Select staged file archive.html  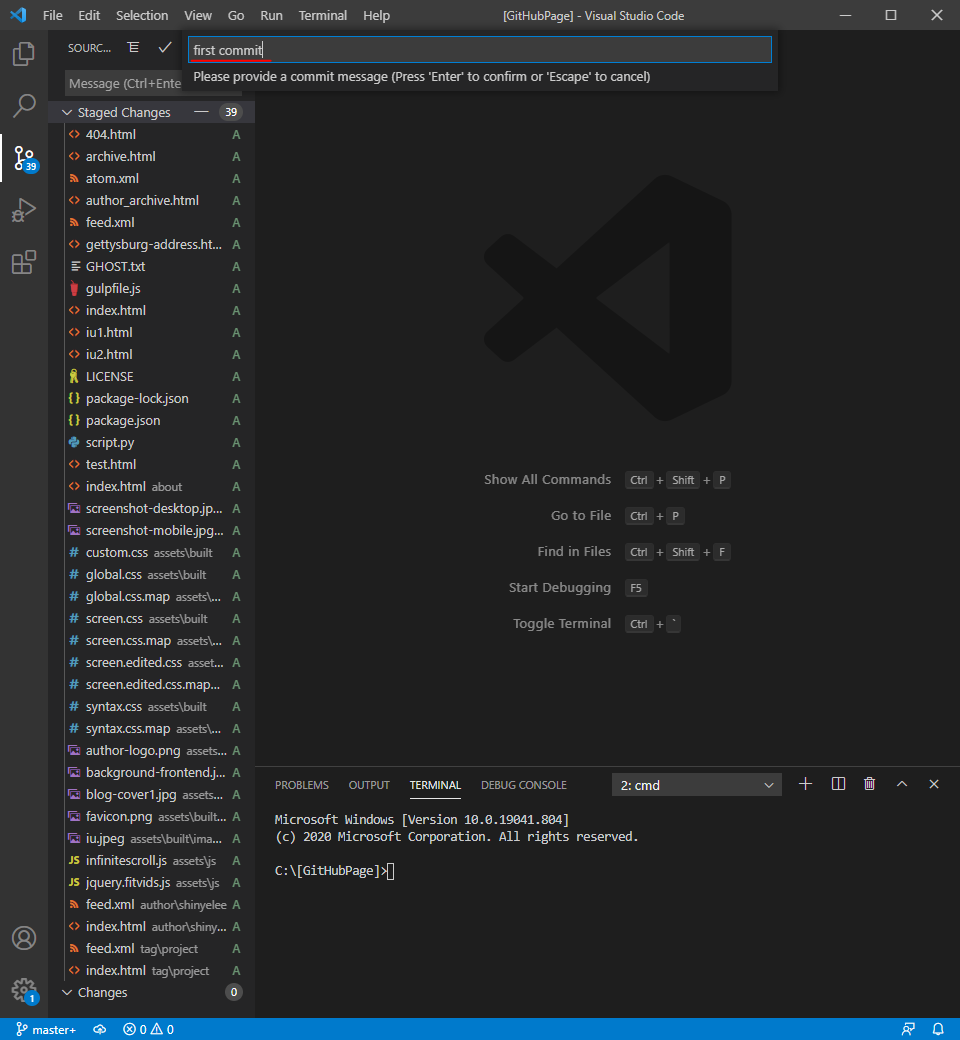coord(120,156)
